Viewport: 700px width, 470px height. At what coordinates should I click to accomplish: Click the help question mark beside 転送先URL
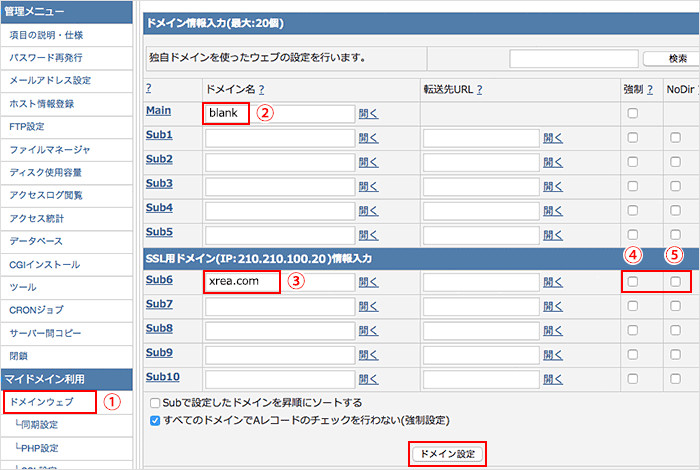[479, 89]
